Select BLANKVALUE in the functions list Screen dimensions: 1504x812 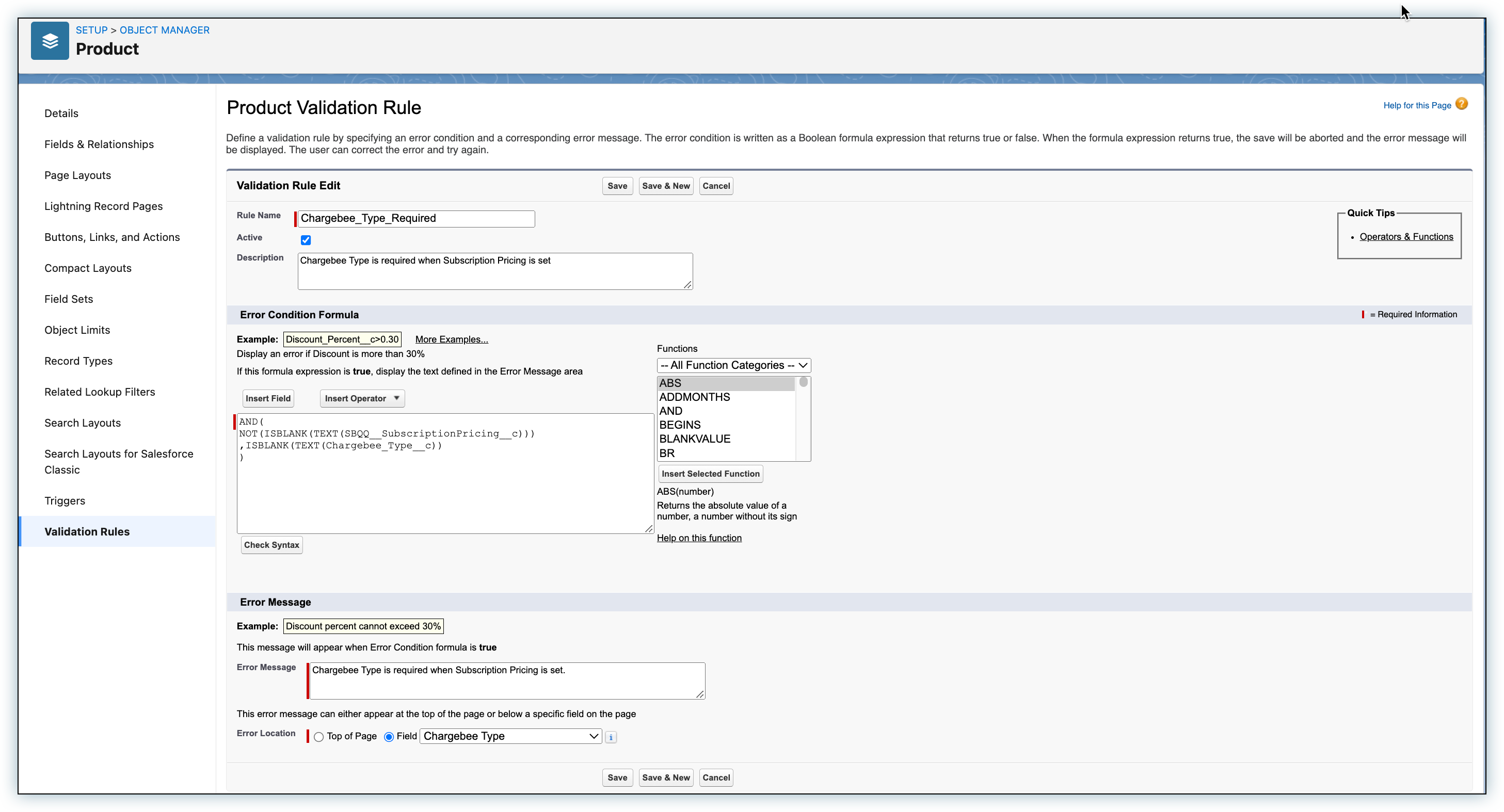[x=694, y=439]
